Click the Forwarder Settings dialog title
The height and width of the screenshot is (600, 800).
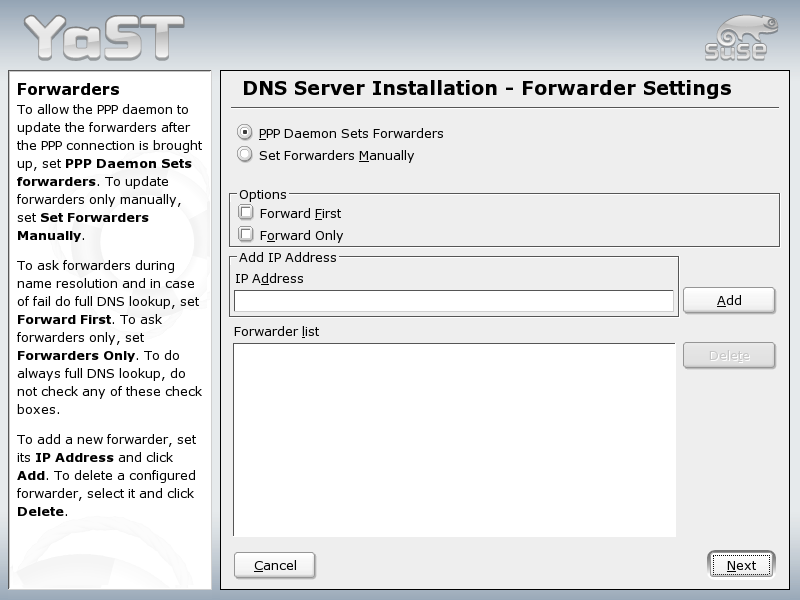(487, 88)
